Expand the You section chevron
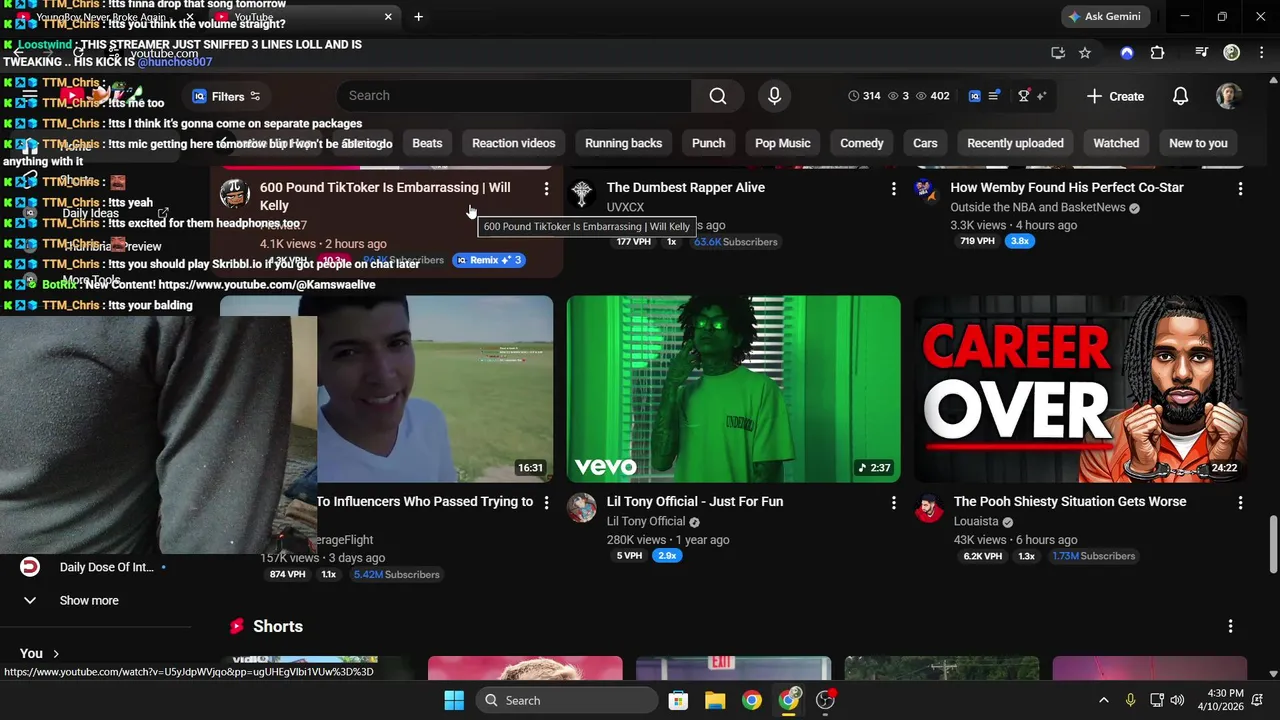The image size is (1280, 720). point(56,653)
